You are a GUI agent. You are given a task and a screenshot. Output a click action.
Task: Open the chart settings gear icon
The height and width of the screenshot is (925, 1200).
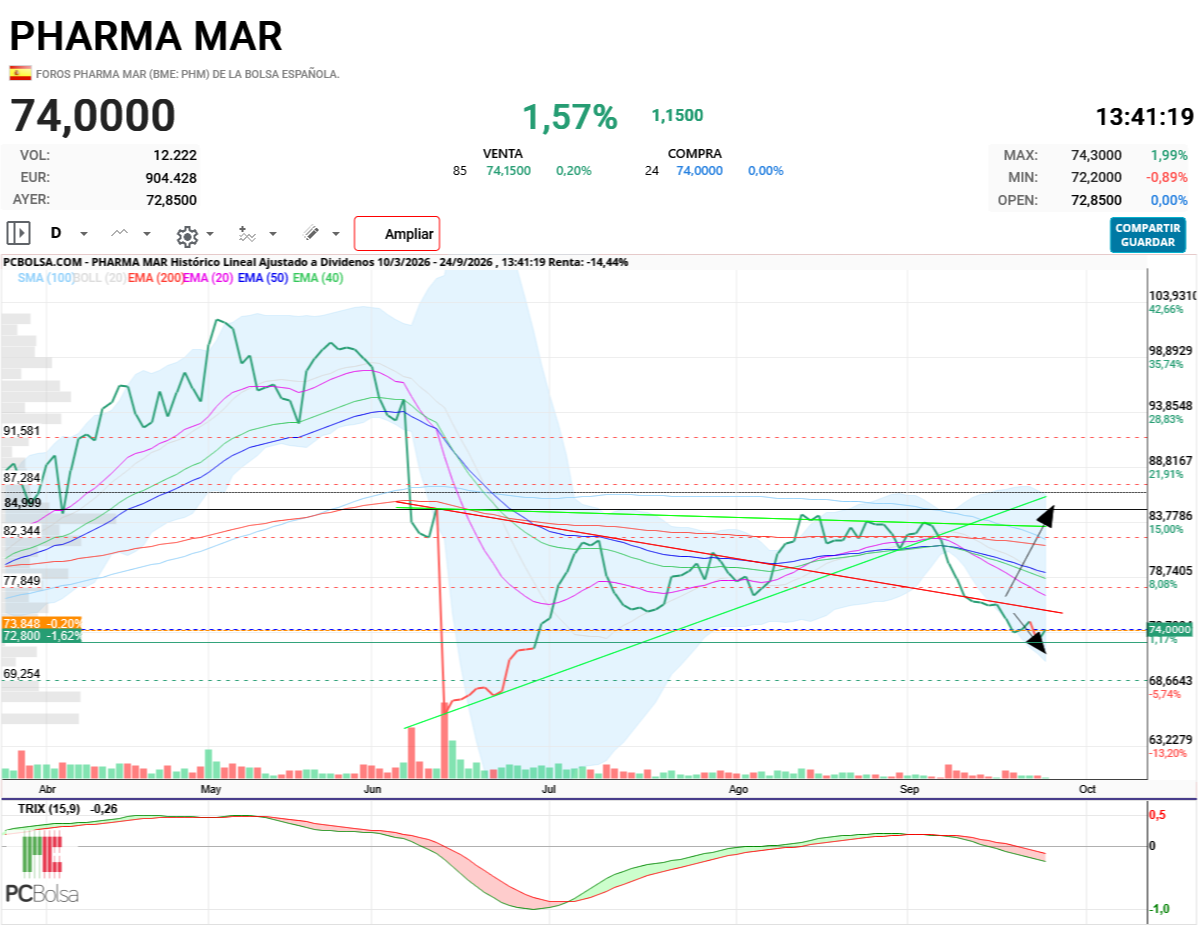pyautogui.click(x=187, y=236)
